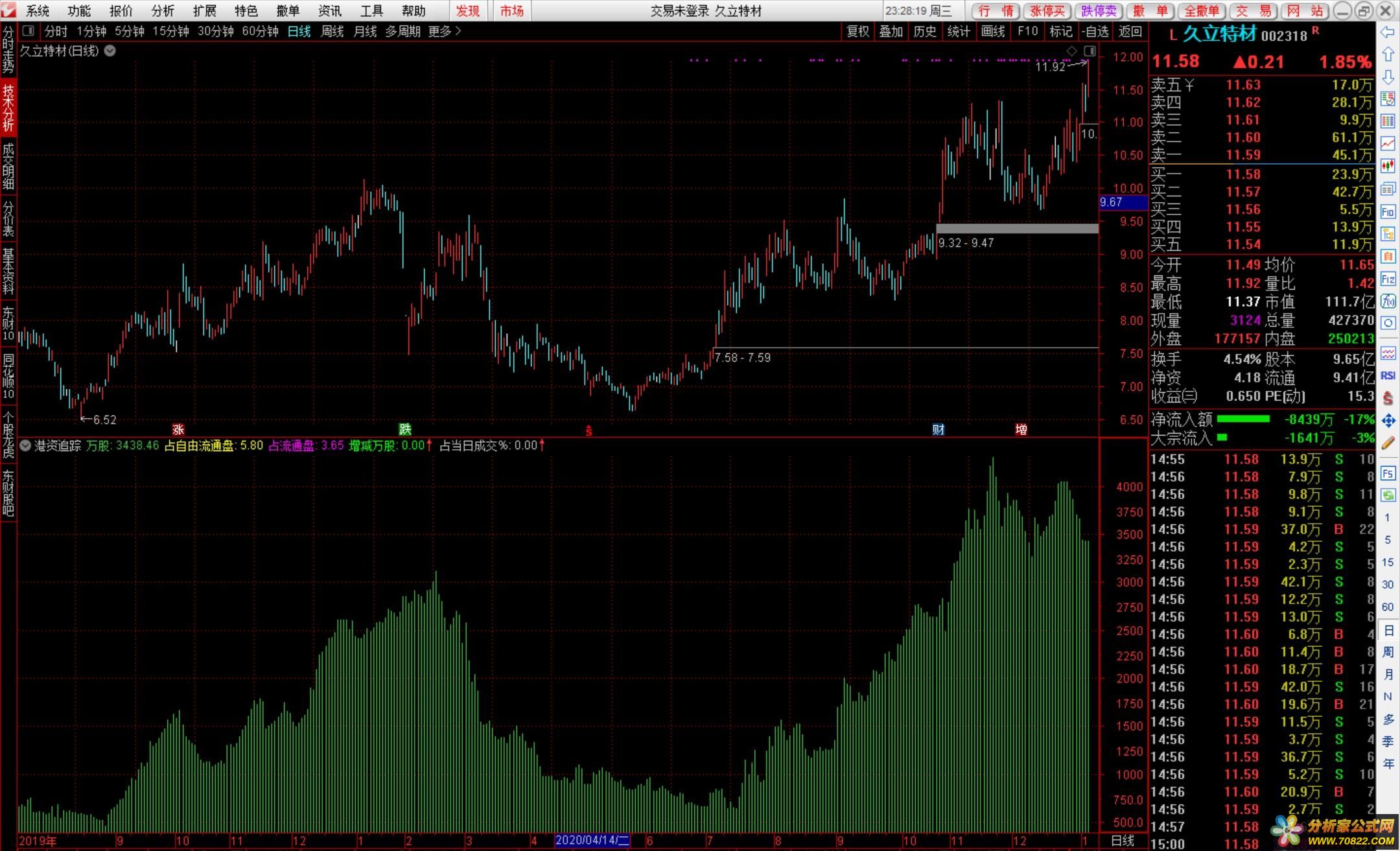Click the 涨停买 button
This screenshot has width=1400, height=851.
pyautogui.click(x=1048, y=11)
